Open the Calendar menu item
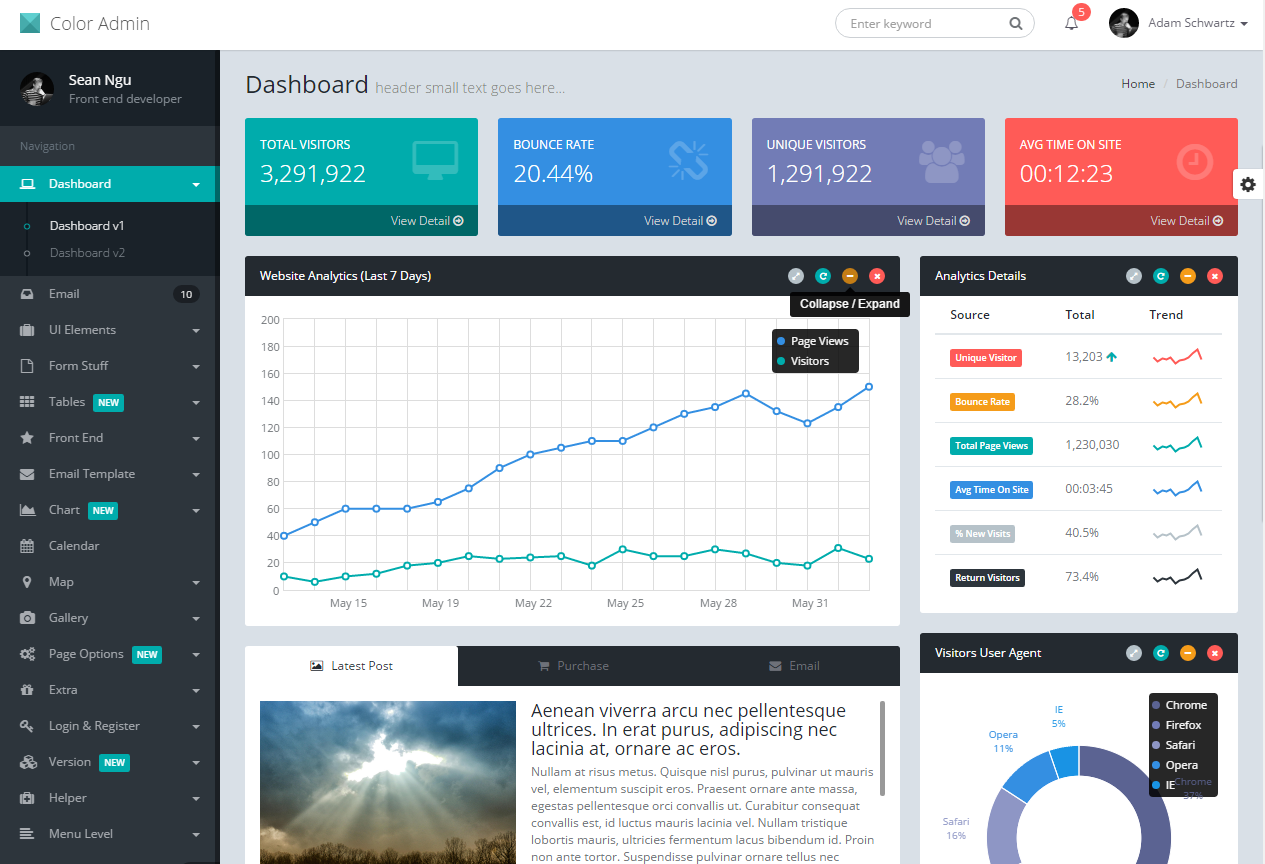The image size is (1265, 864). coord(109,546)
